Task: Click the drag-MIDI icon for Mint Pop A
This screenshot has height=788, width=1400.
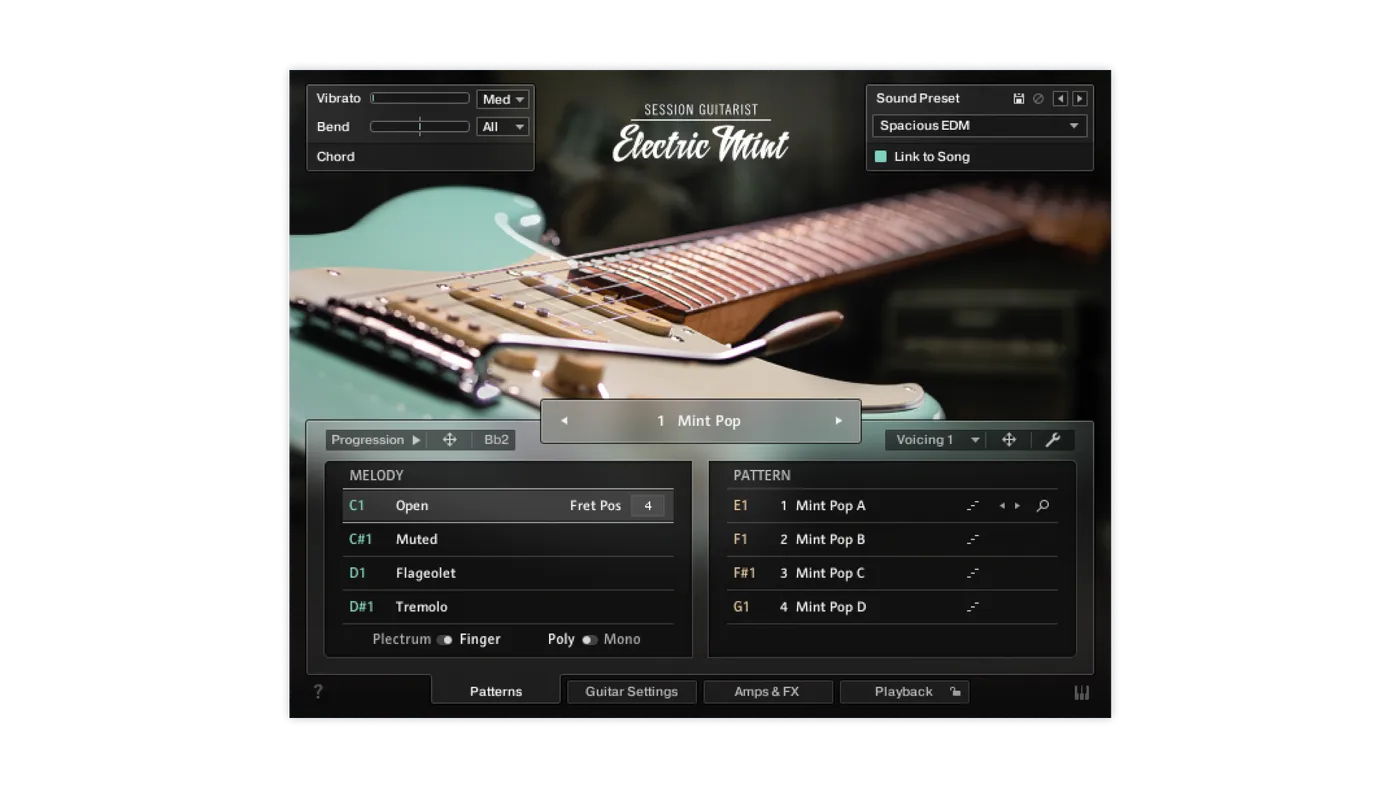Action: click(x=973, y=506)
